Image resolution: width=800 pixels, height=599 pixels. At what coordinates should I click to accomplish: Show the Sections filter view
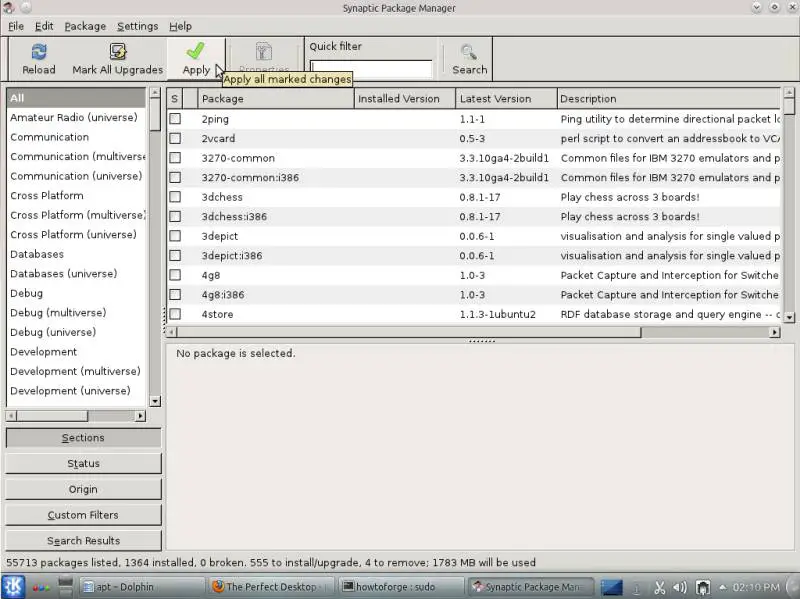pos(83,438)
